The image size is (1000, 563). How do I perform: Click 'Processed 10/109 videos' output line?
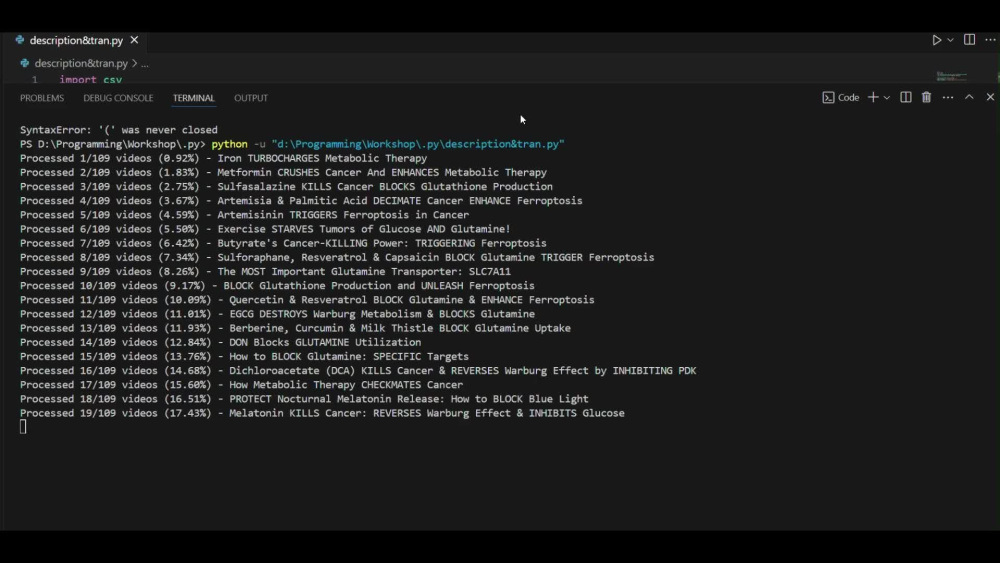pyautogui.click(x=277, y=286)
